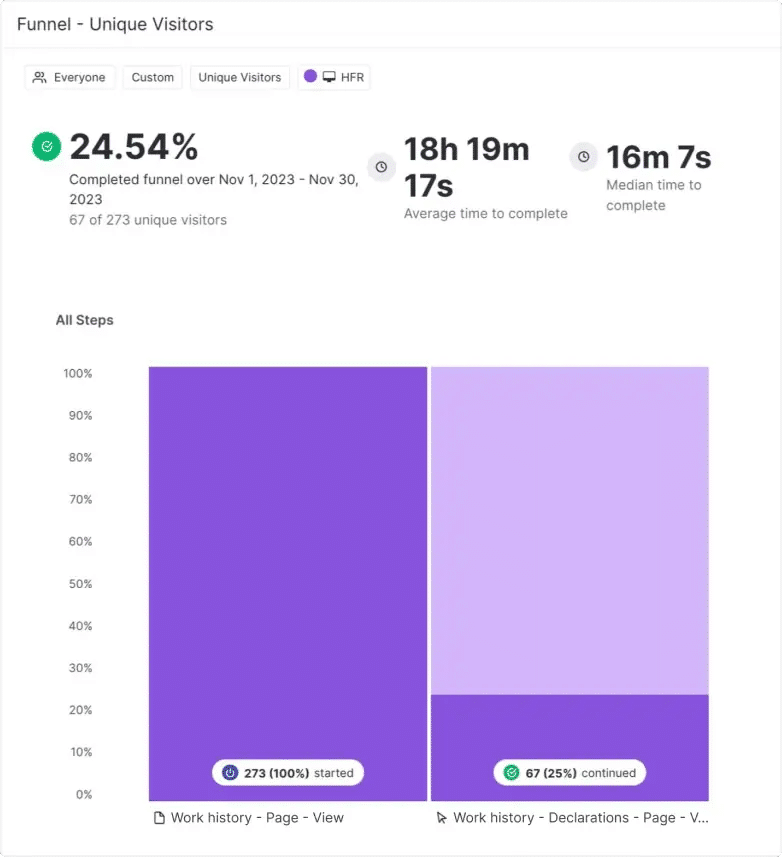
Task: Open the Custom date range chip
Action: (153, 77)
